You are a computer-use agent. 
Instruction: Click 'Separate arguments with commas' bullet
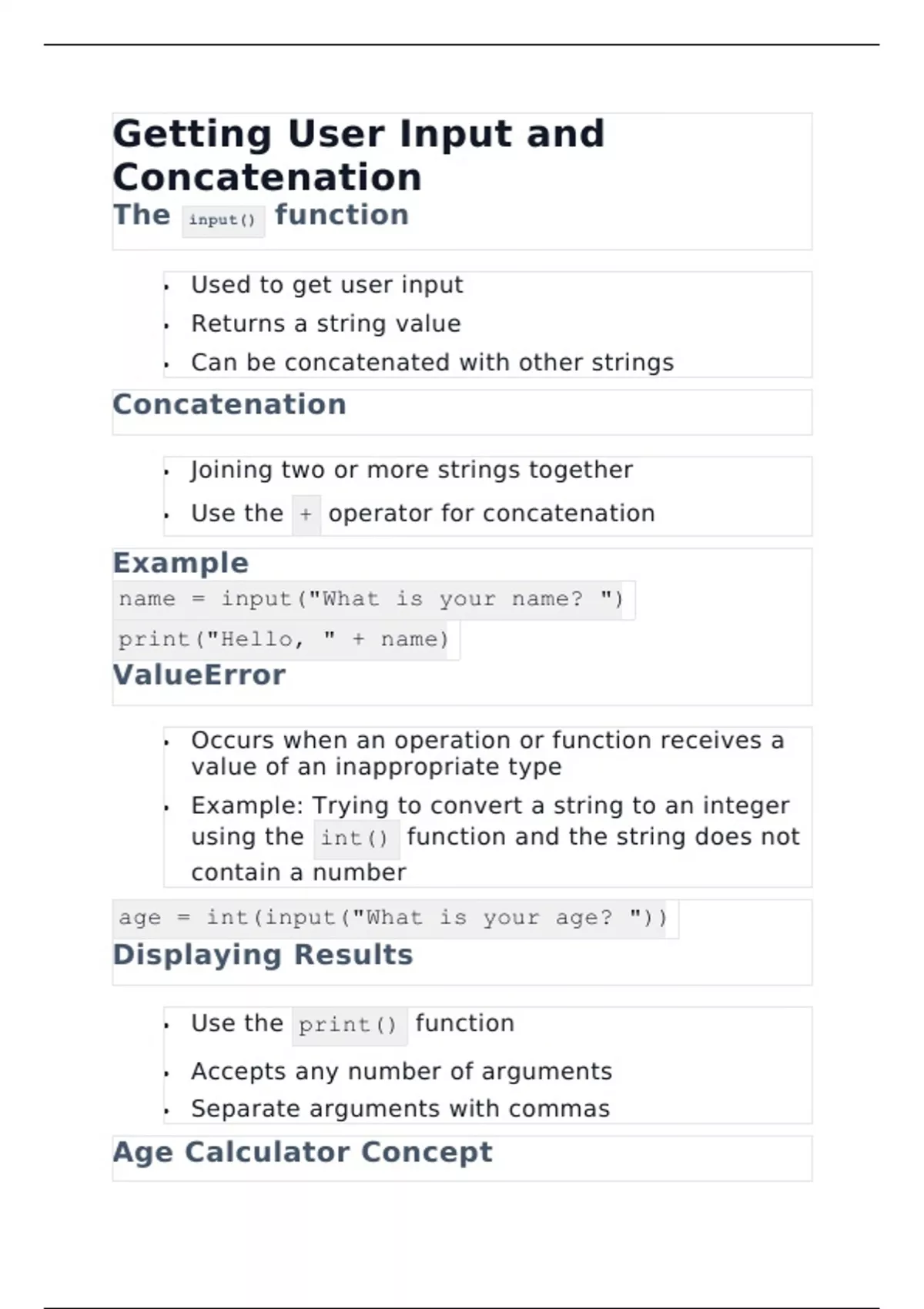click(x=400, y=1109)
